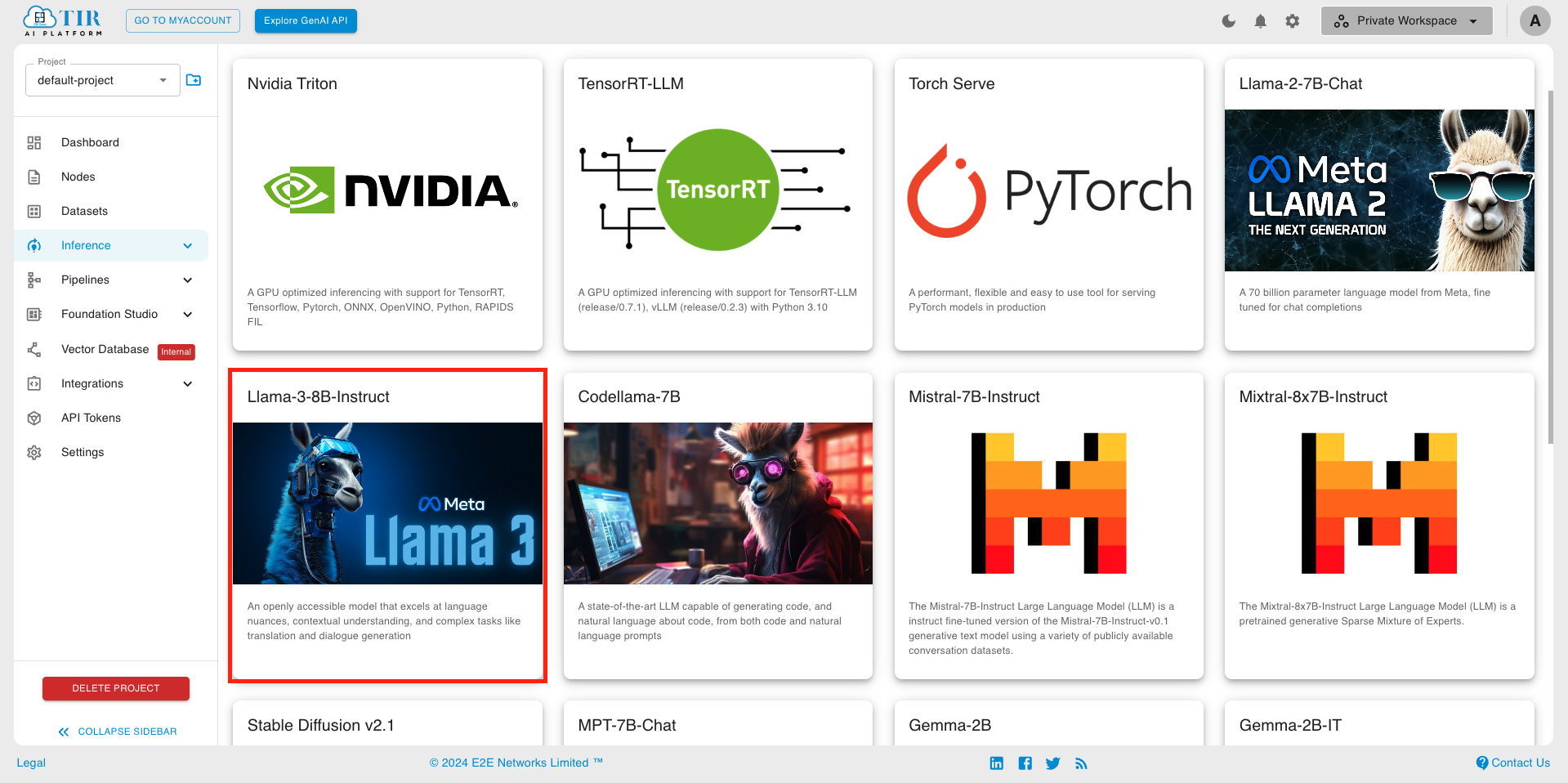Image resolution: width=1568 pixels, height=783 pixels.
Task: Click the Internal badge
Action: click(x=176, y=351)
